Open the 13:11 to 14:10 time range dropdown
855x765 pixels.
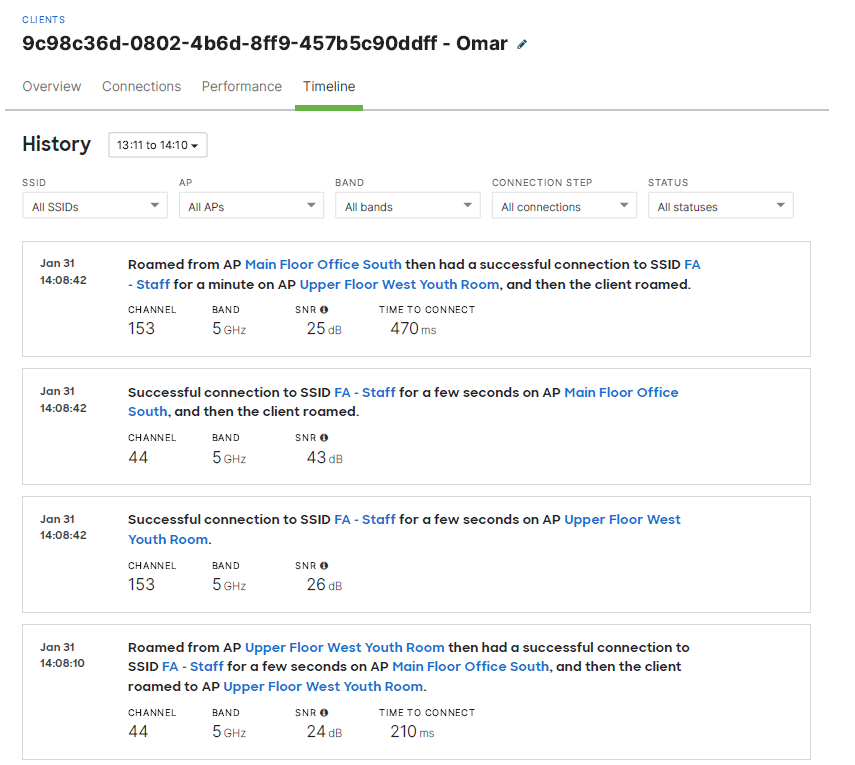157,145
